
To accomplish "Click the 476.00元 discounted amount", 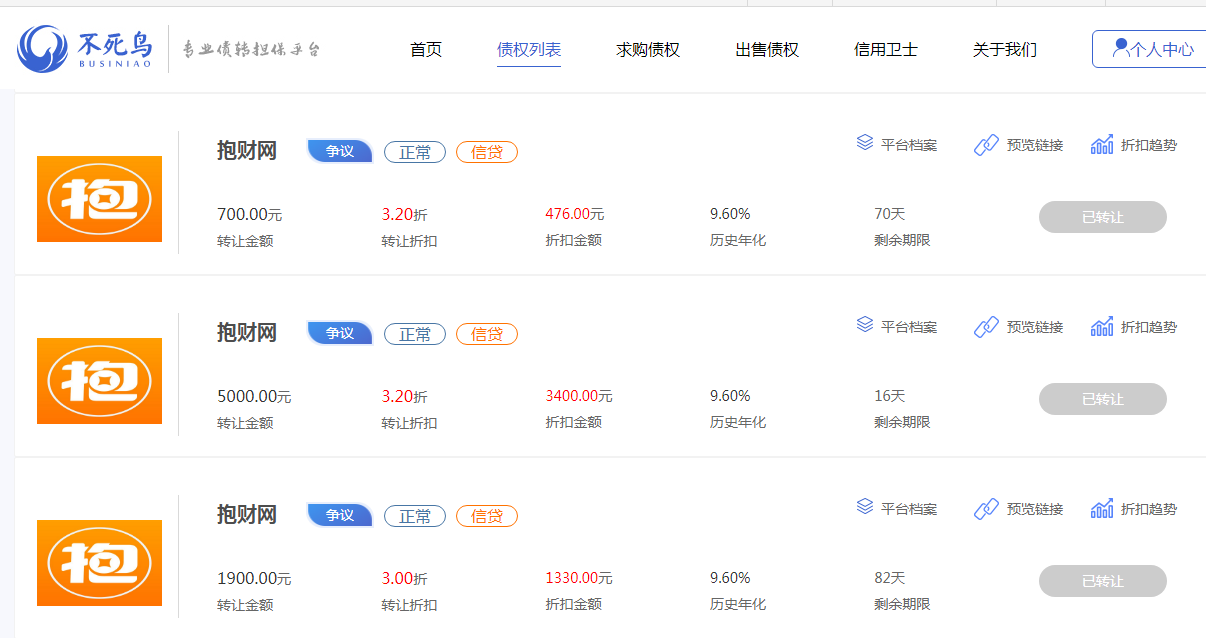I will (x=575, y=214).
